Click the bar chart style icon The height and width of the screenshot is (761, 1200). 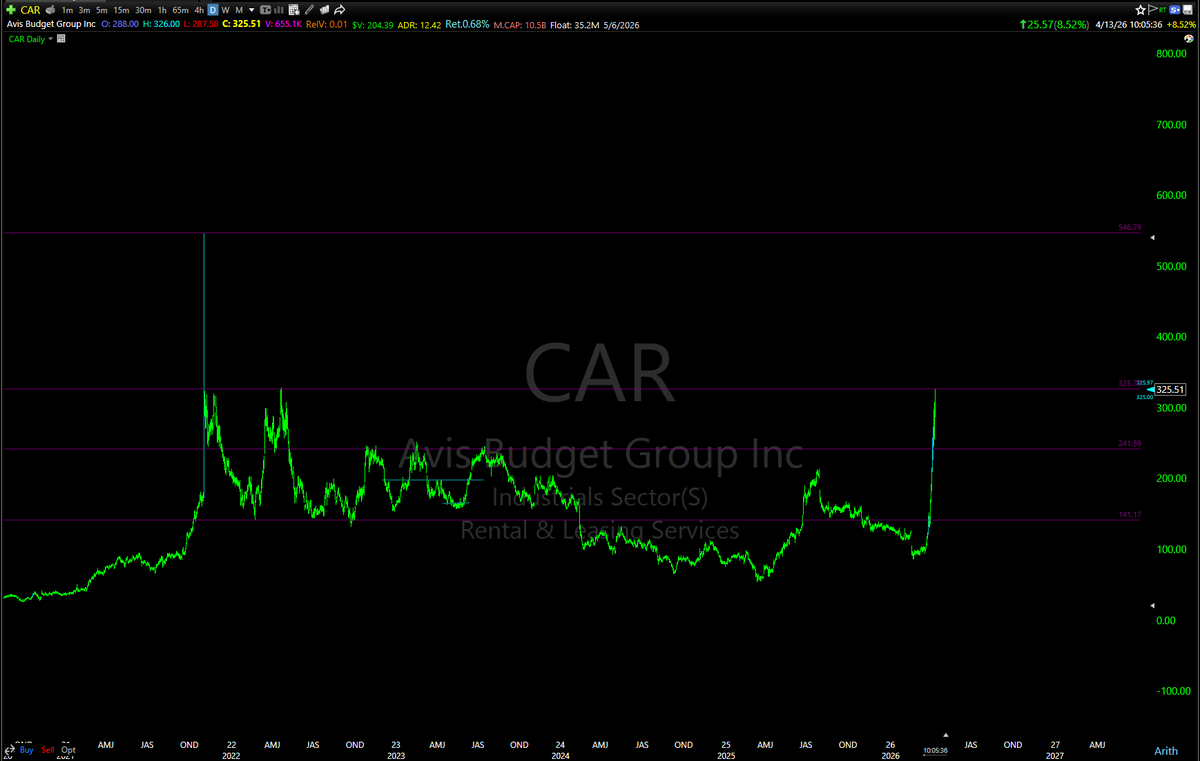pos(278,10)
